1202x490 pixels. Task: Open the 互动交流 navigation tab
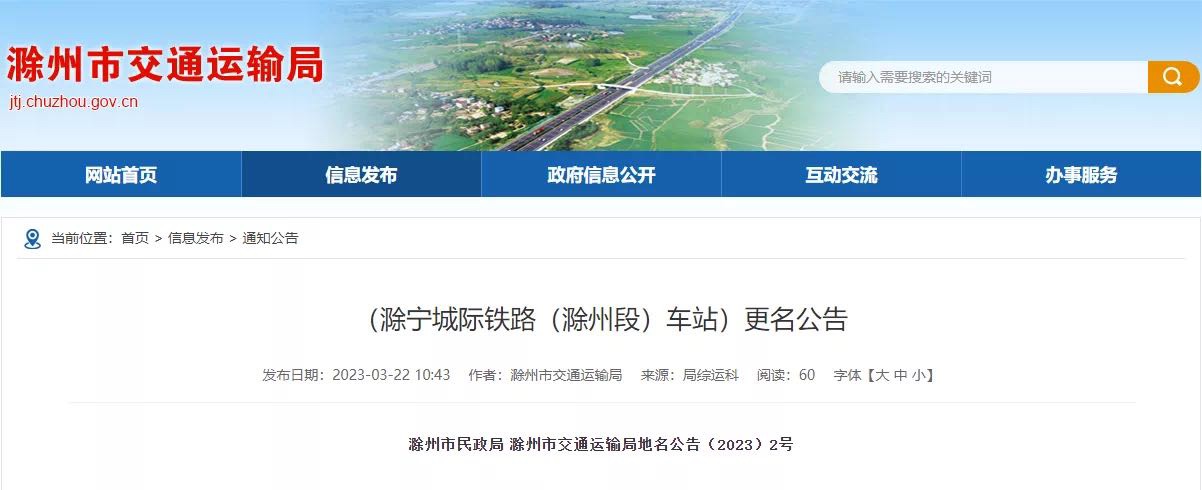[x=841, y=175]
